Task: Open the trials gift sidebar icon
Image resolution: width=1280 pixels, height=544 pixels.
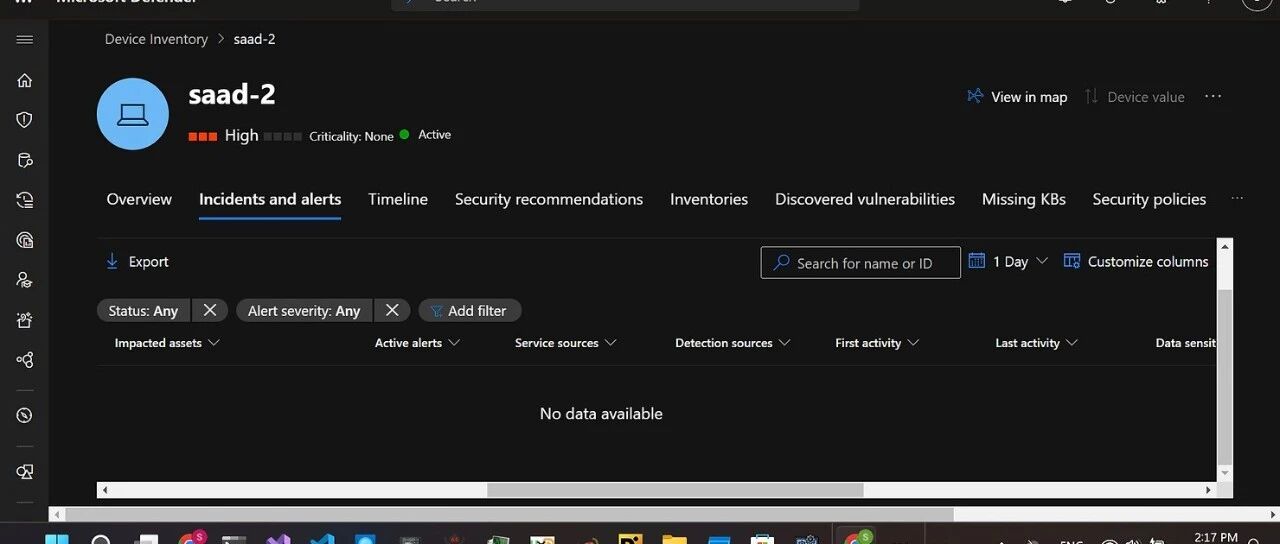Action: tap(25, 320)
